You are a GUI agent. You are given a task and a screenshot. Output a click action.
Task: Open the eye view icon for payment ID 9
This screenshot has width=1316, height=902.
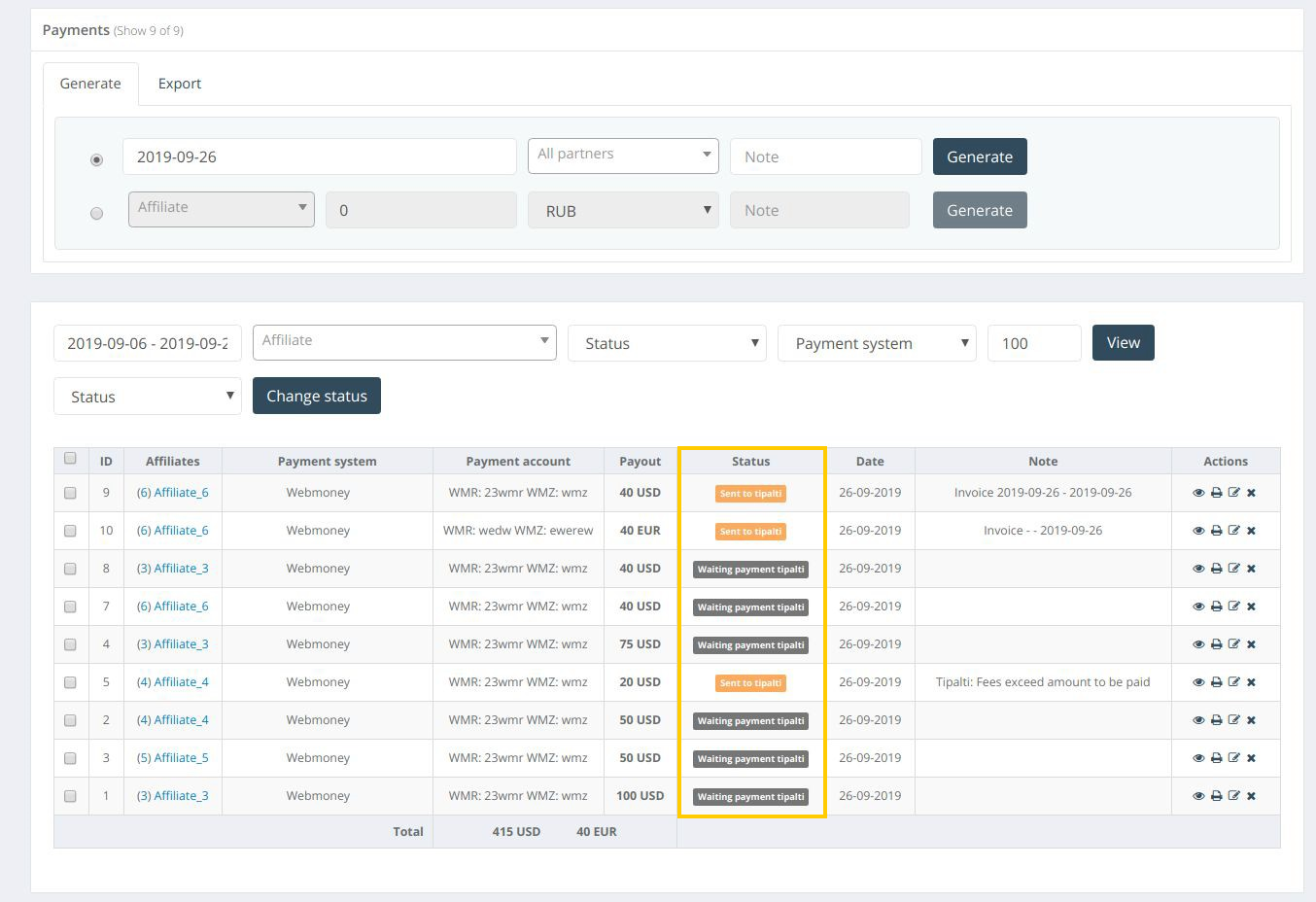pyautogui.click(x=1198, y=492)
